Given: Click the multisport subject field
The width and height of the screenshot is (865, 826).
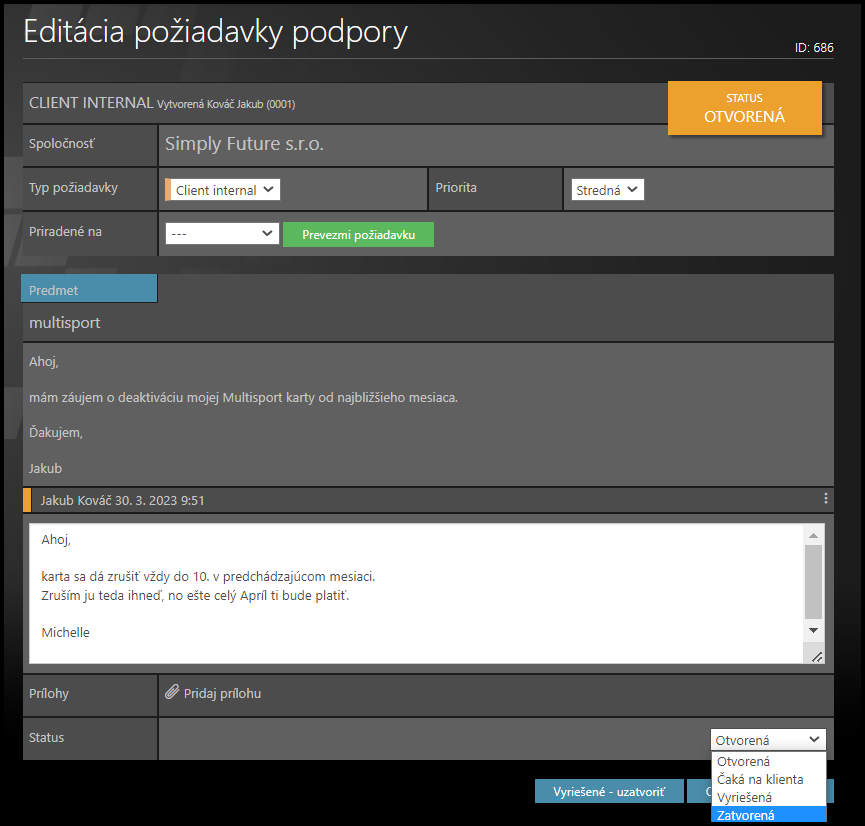Looking at the screenshot, I should coord(427,323).
